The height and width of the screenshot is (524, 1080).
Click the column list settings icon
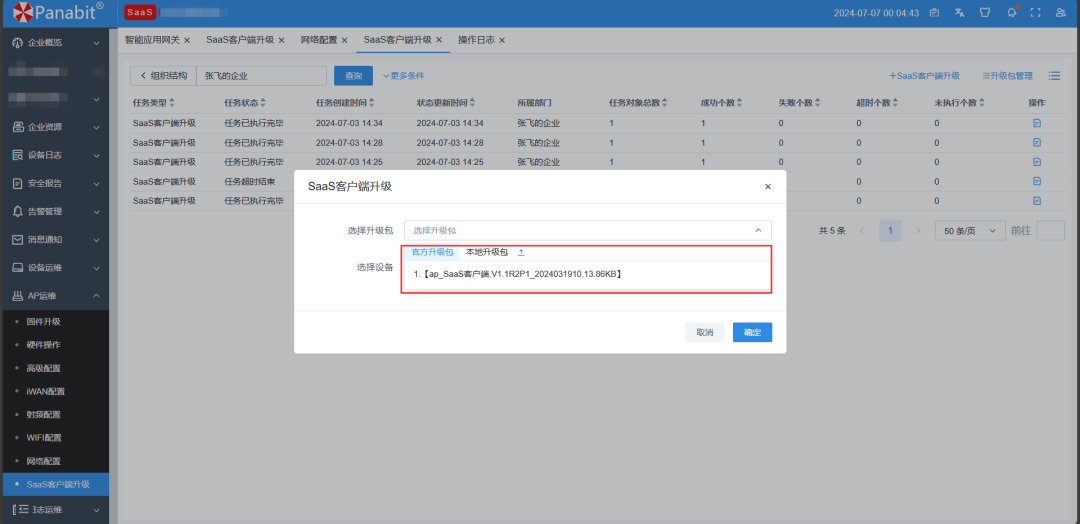click(x=1055, y=76)
